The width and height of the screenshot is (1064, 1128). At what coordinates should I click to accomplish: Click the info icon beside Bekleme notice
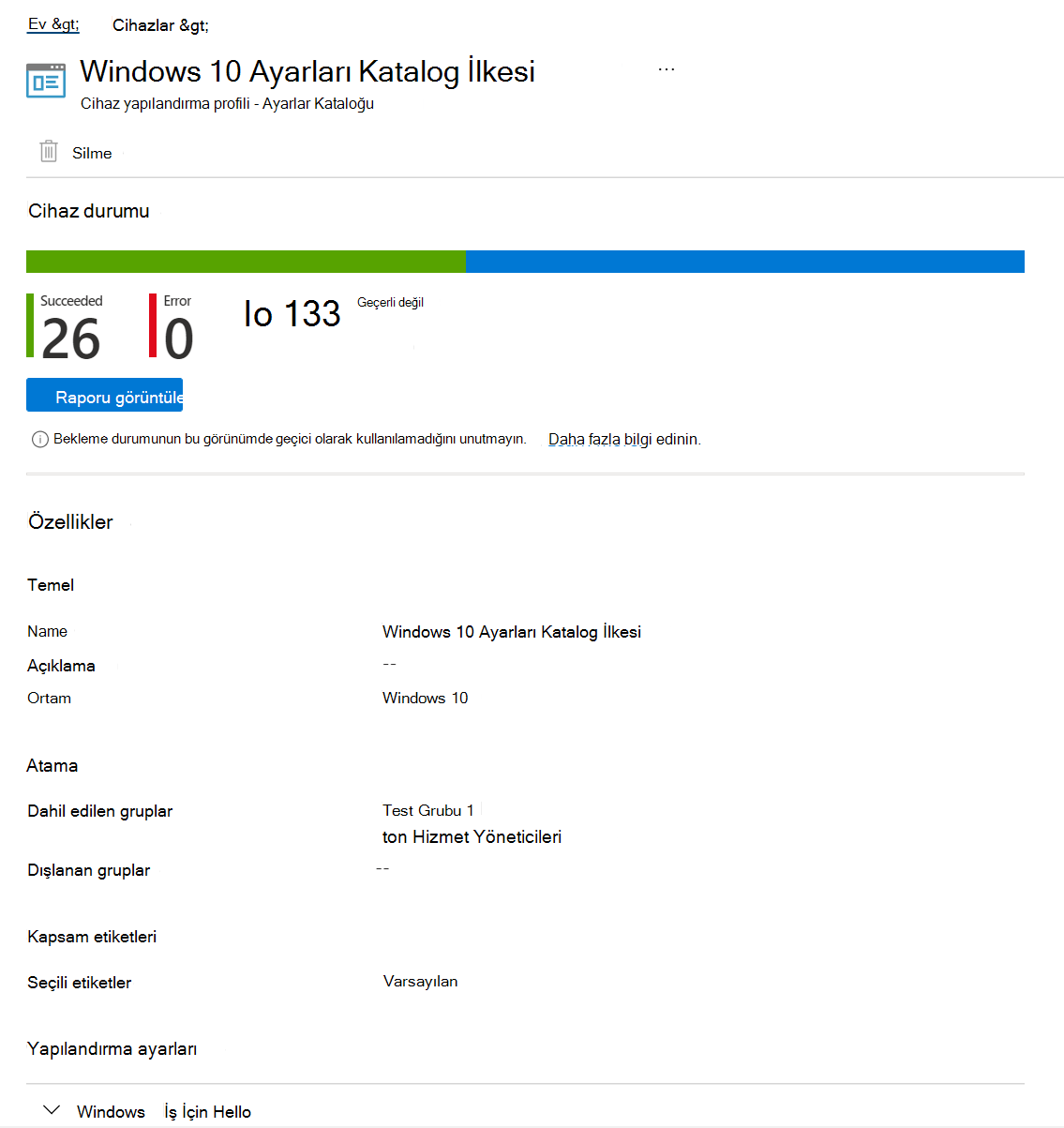(40, 439)
